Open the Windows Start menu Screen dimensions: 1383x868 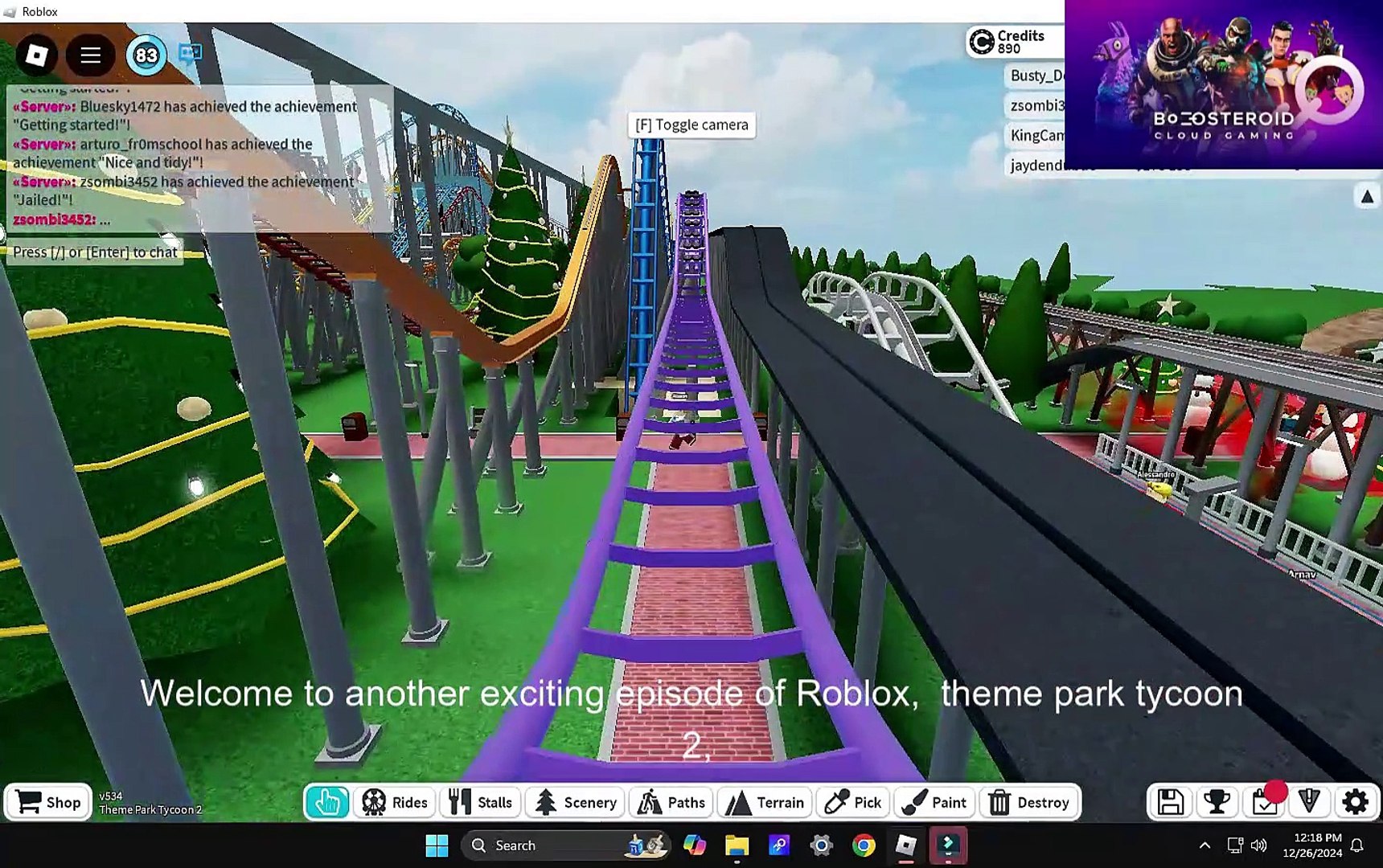(x=437, y=845)
